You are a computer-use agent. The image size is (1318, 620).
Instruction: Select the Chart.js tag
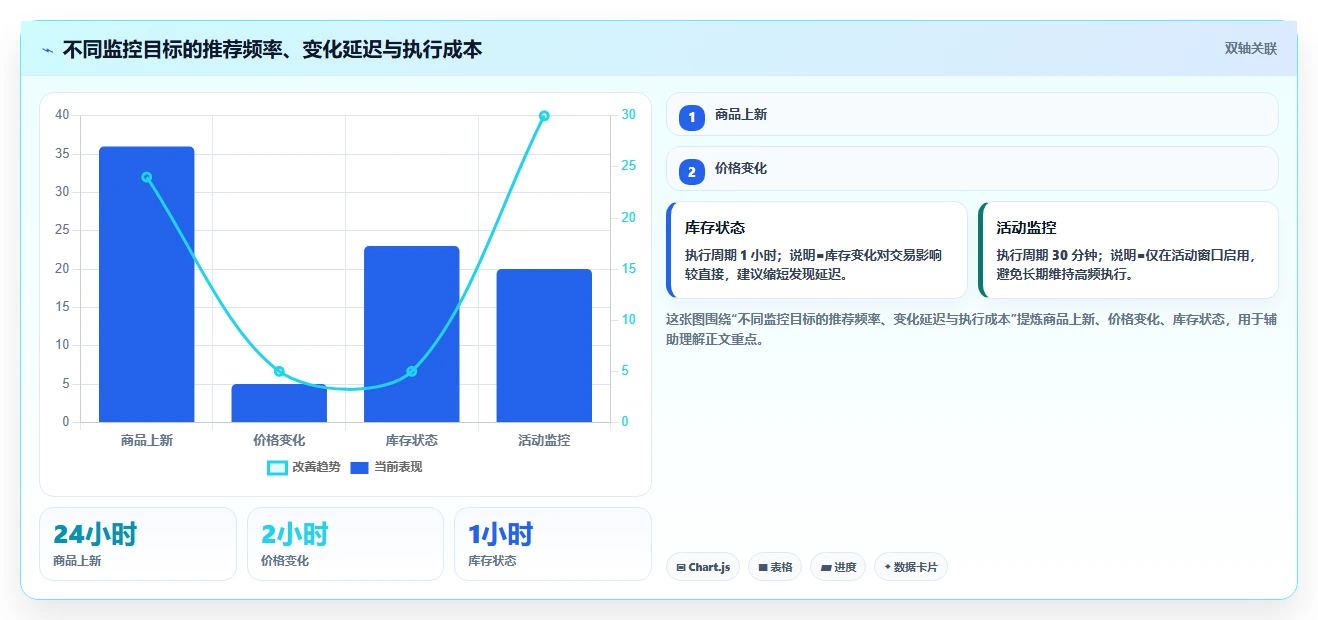[703, 567]
